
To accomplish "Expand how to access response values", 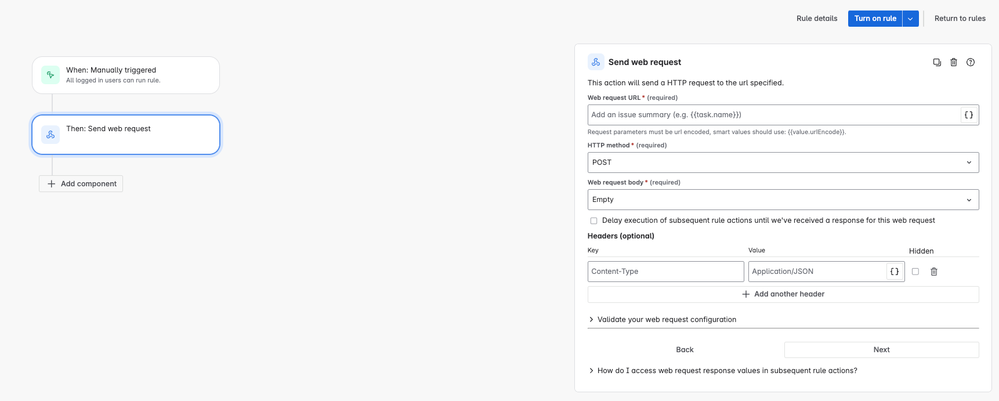I will coord(722,370).
